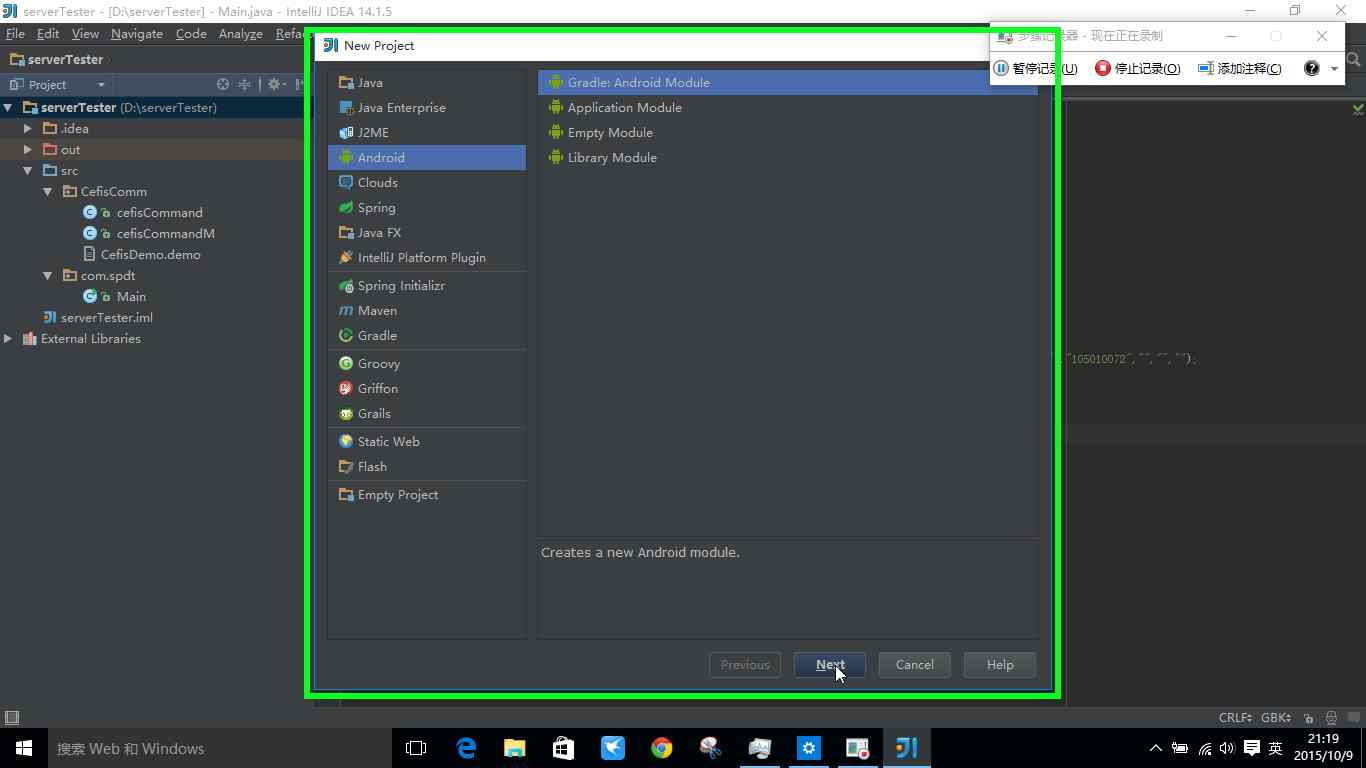Open the recorder options dropdown arrow
The image size is (1366, 768).
(x=1334, y=68)
